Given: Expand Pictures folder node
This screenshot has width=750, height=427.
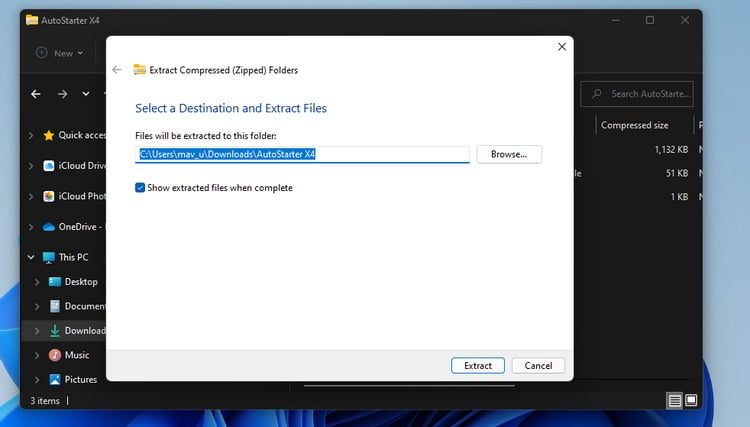Looking at the screenshot, I should (37, 380).
